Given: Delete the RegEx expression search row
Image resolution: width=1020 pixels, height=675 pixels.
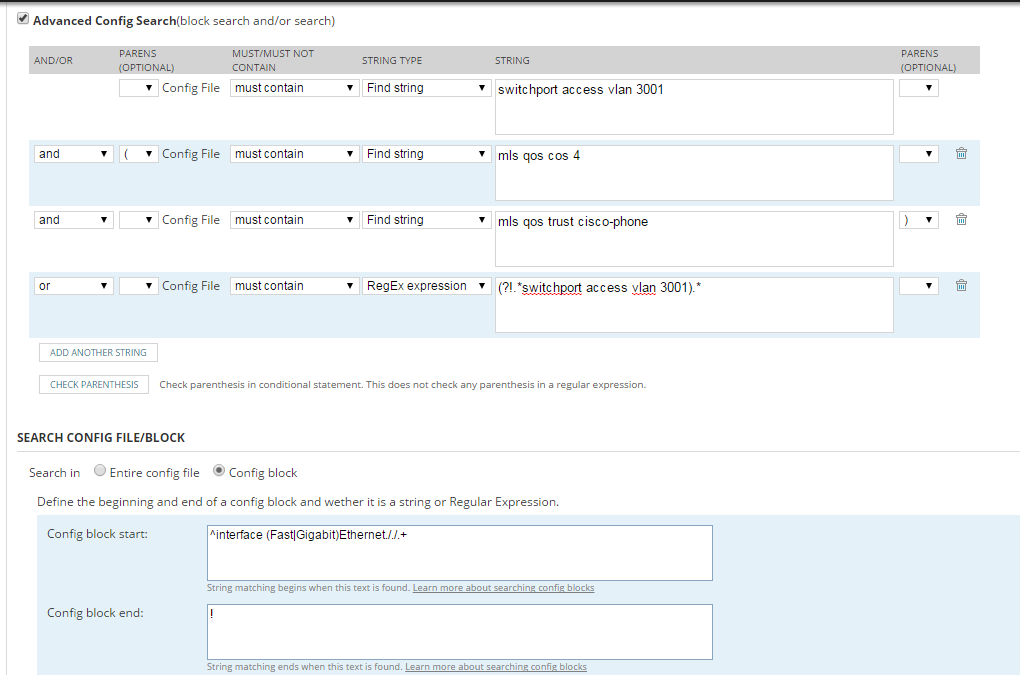Looking at the screenshot, I should 961,285.
